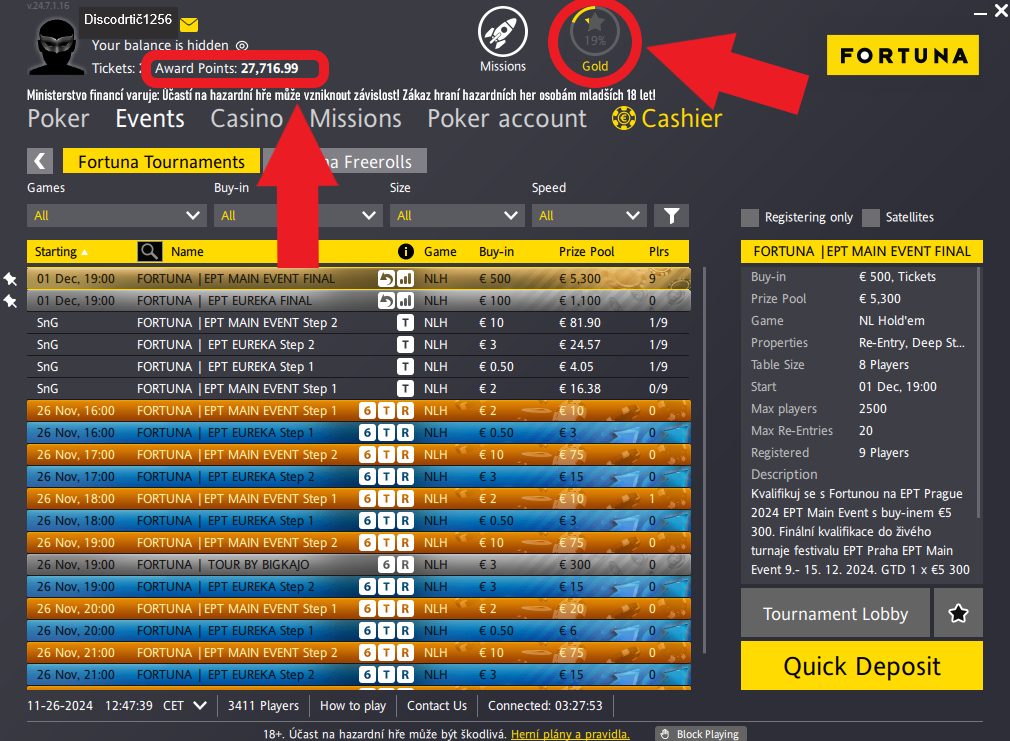Open the Poker menu
Screen dimensions: 1010x741
tap(58, 119)
